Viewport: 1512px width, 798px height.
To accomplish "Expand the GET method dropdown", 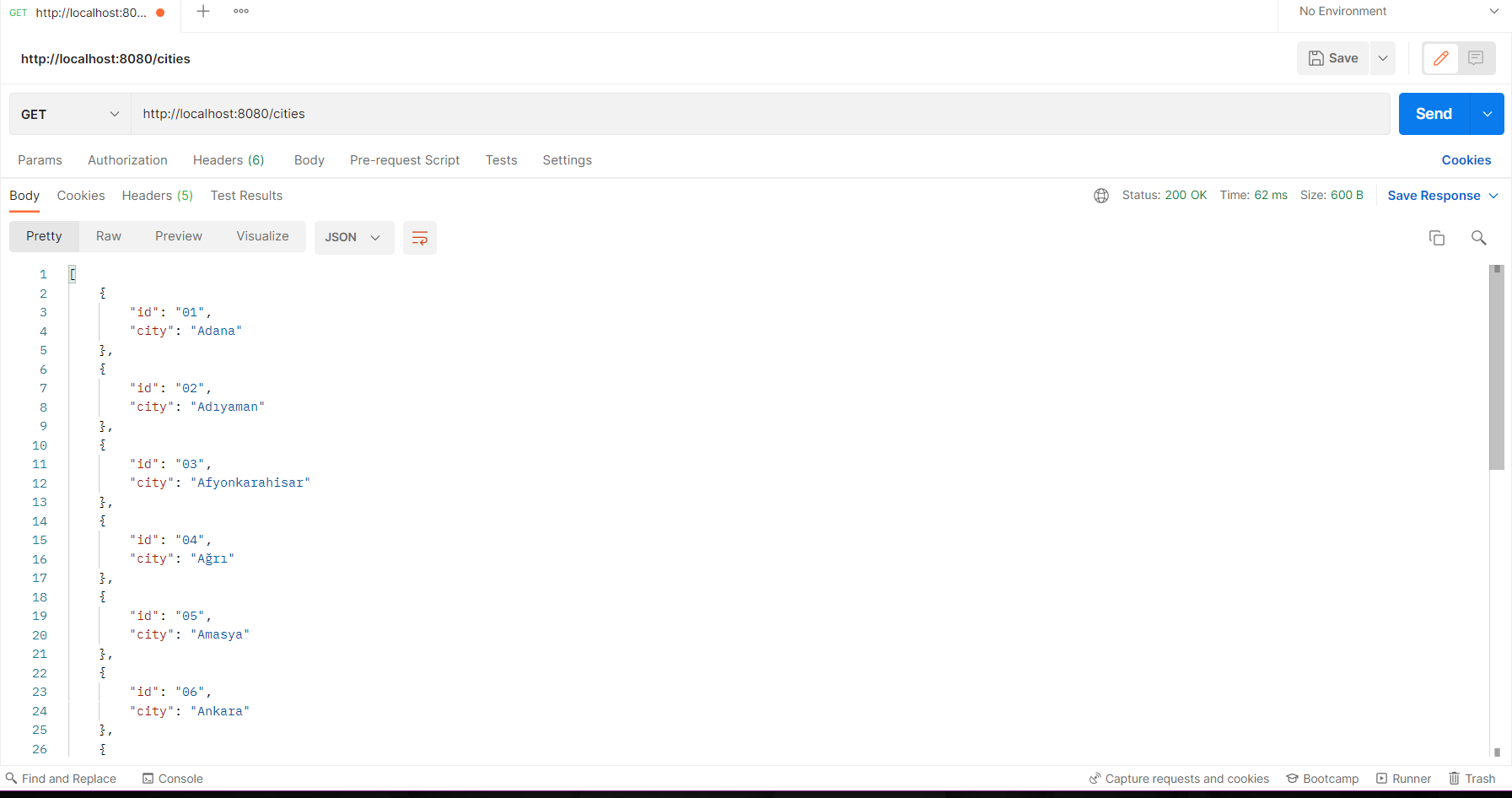I will 70,114.
